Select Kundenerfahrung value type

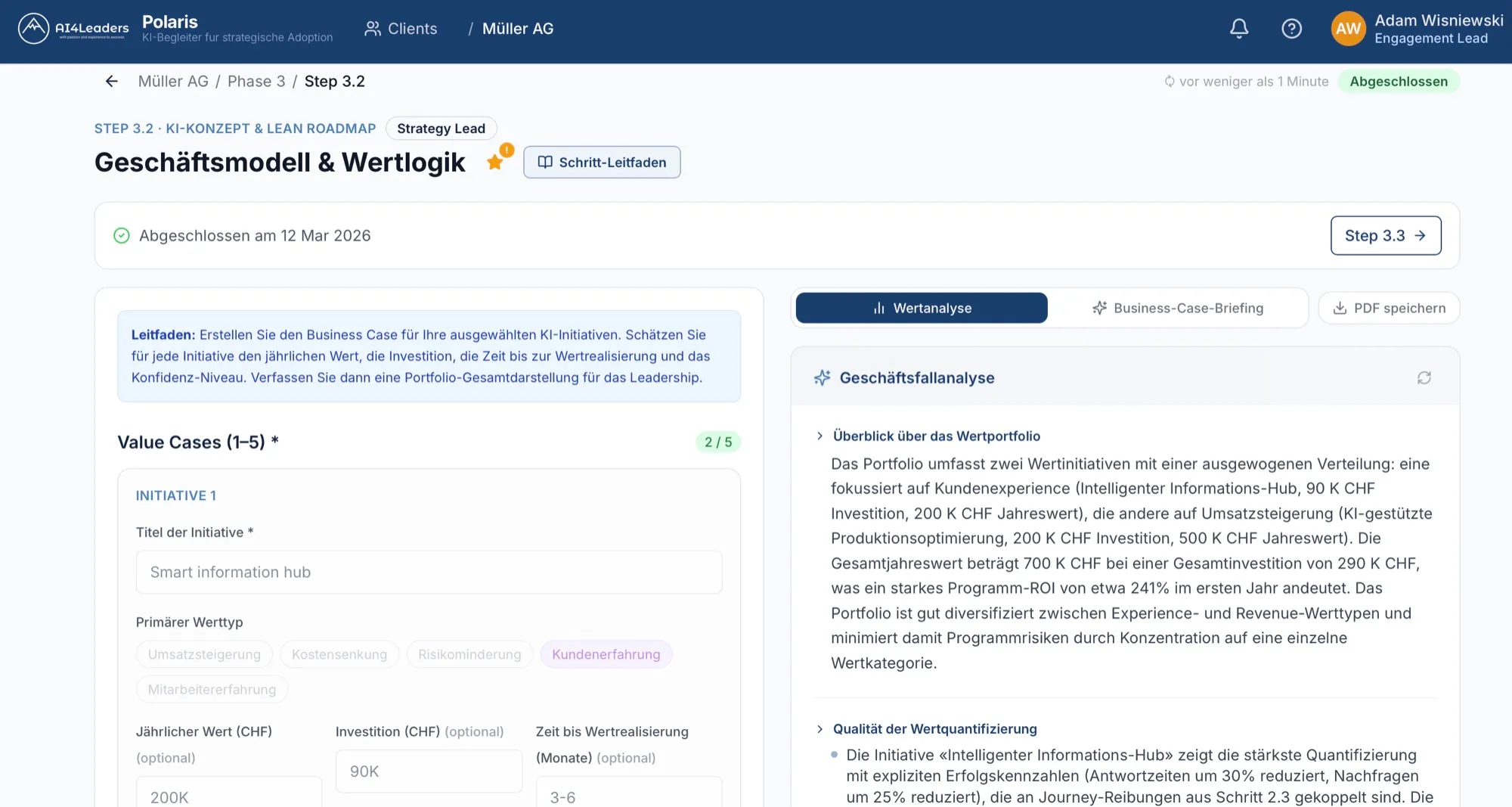606,654
